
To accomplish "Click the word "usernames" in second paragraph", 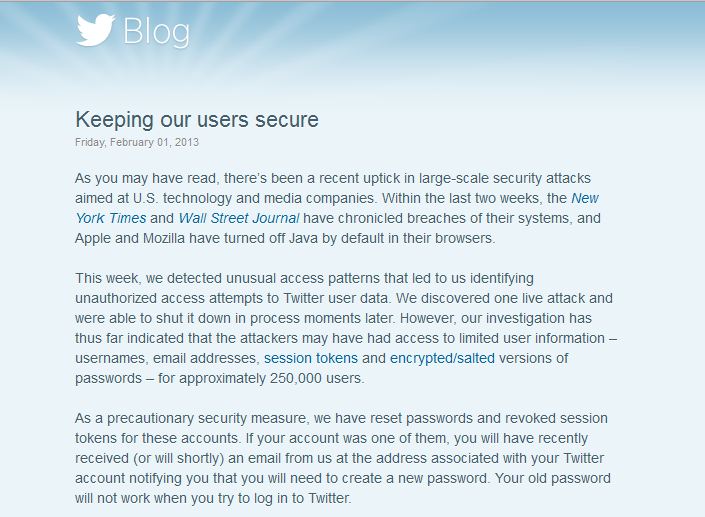I will point(110,358).
